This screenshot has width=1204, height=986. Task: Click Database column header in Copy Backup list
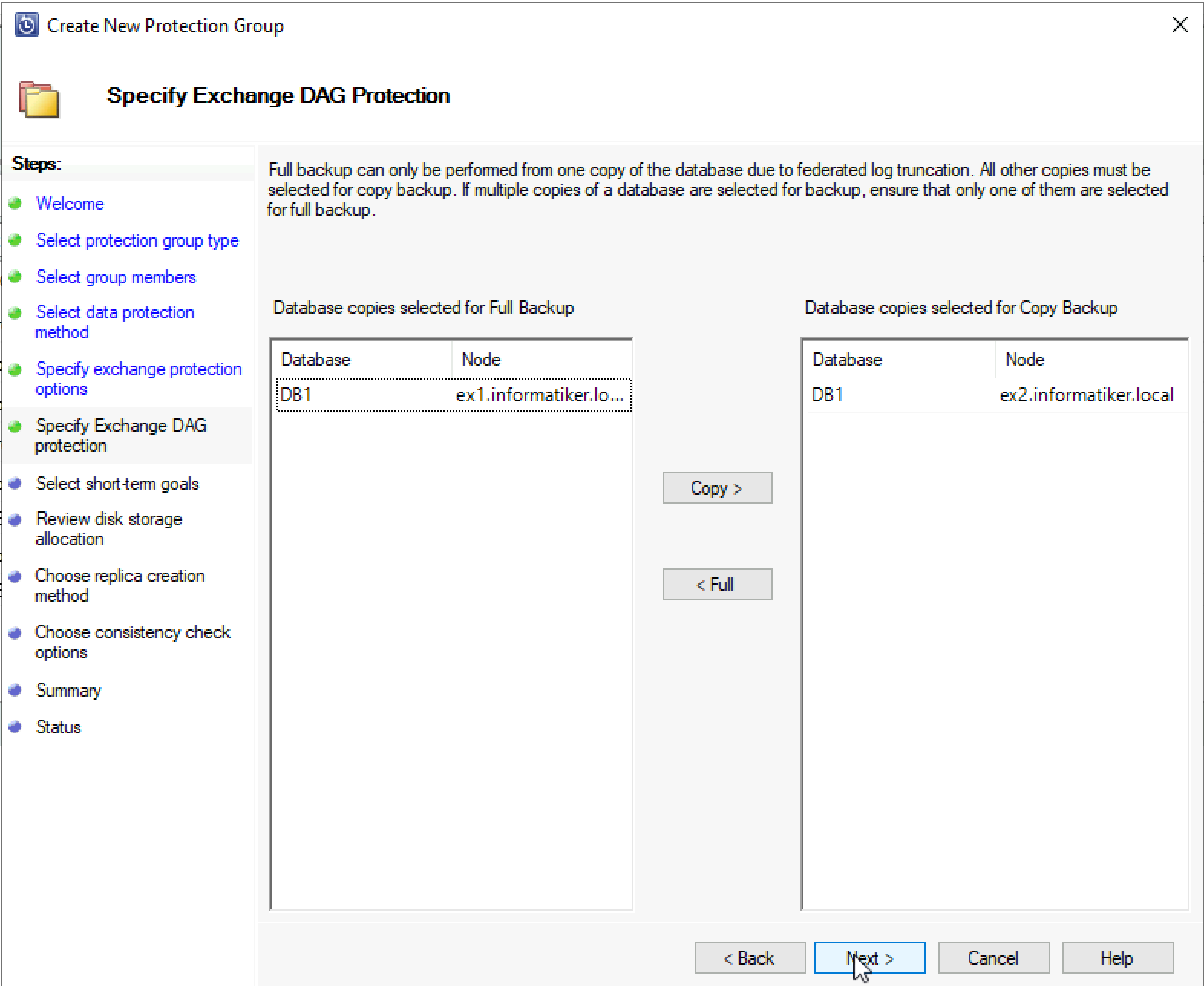(899, 360)
